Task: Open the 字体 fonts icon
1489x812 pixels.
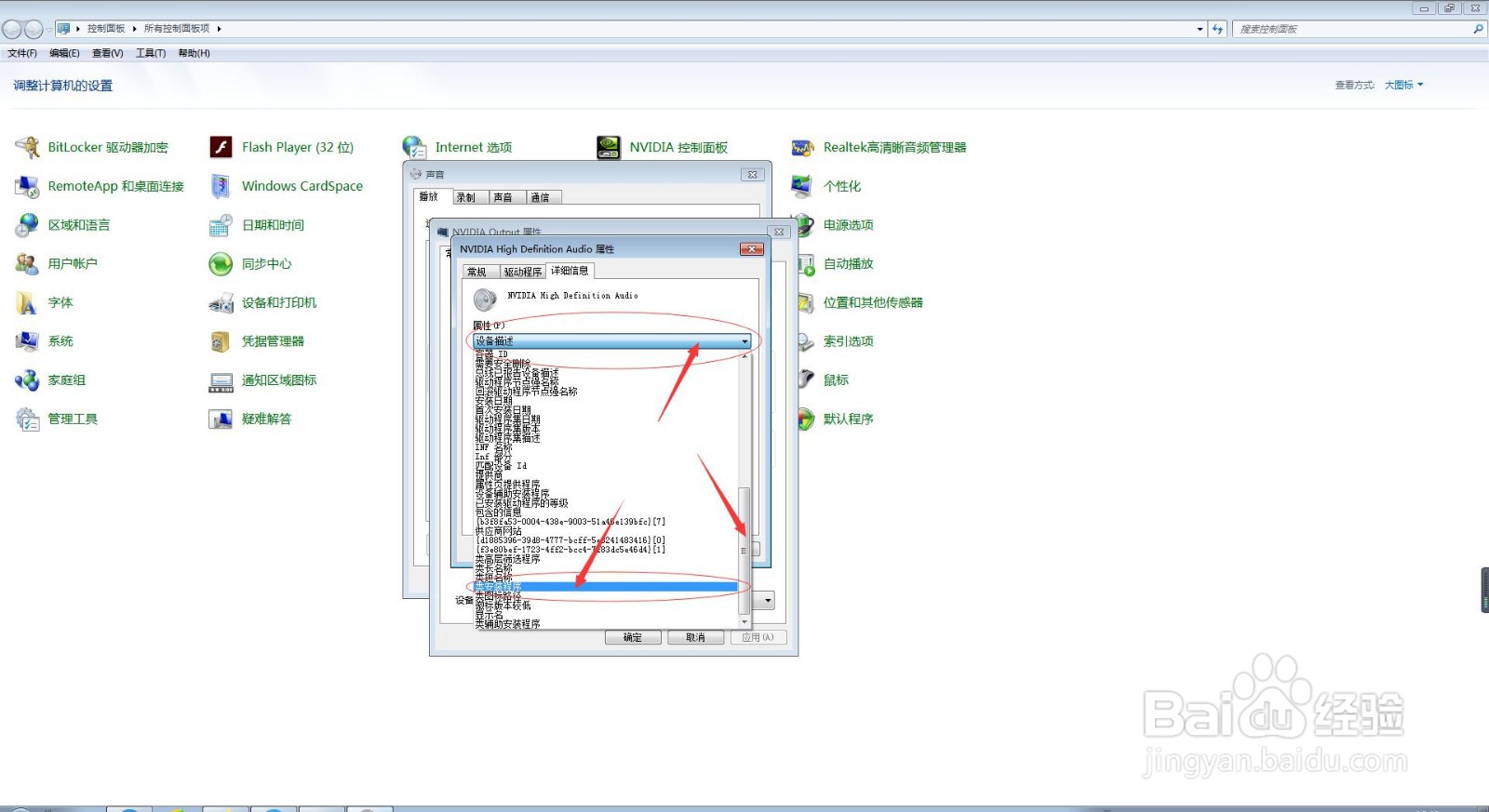Action: [27, 302]
